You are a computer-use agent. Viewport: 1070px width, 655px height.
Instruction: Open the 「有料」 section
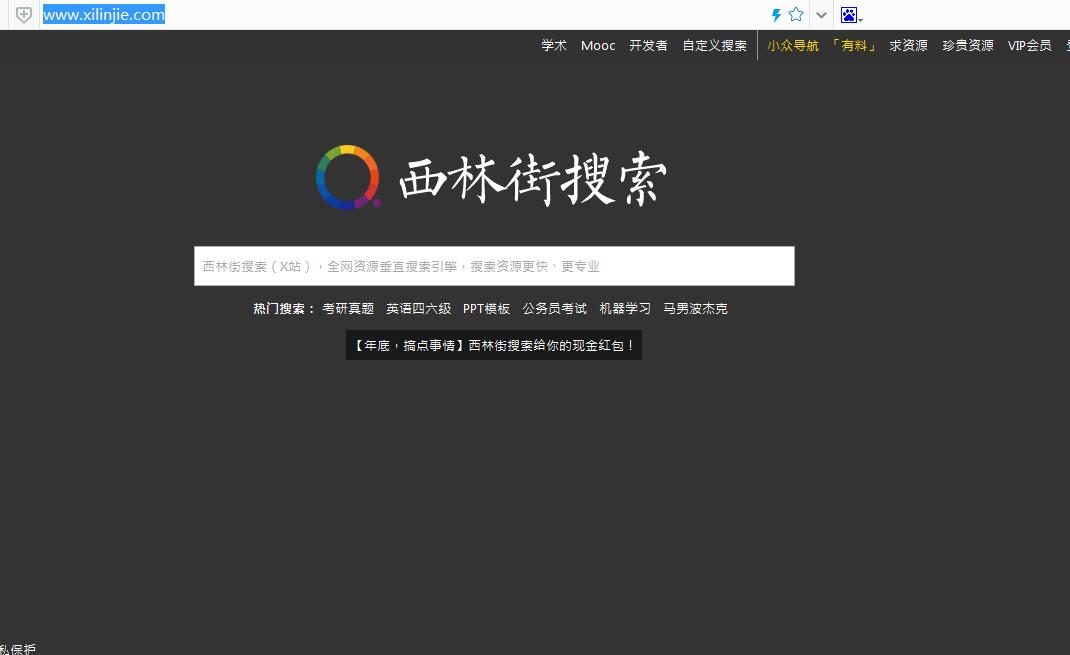[853, 45]
